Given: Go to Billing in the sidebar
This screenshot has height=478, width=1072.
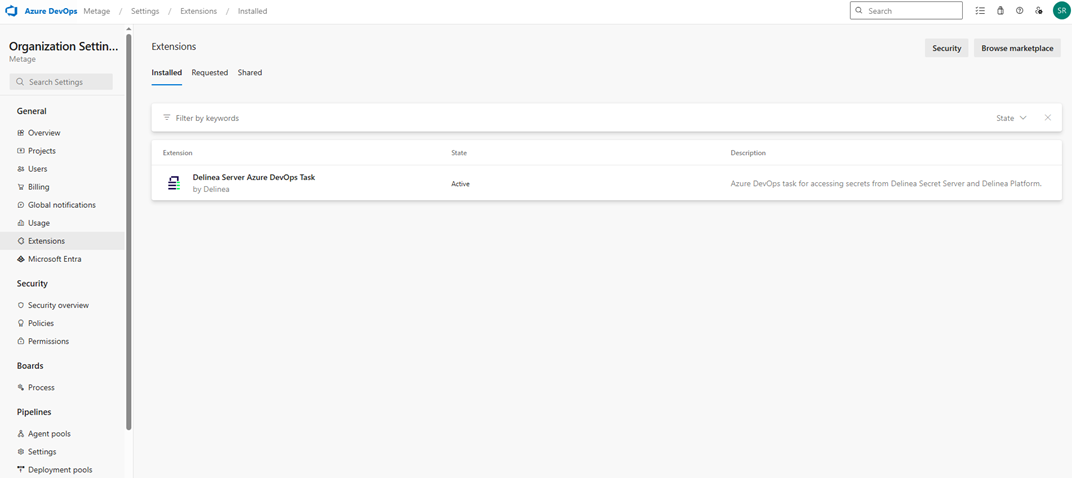Looking at the screenshot, I should click(x=39, y=187).
